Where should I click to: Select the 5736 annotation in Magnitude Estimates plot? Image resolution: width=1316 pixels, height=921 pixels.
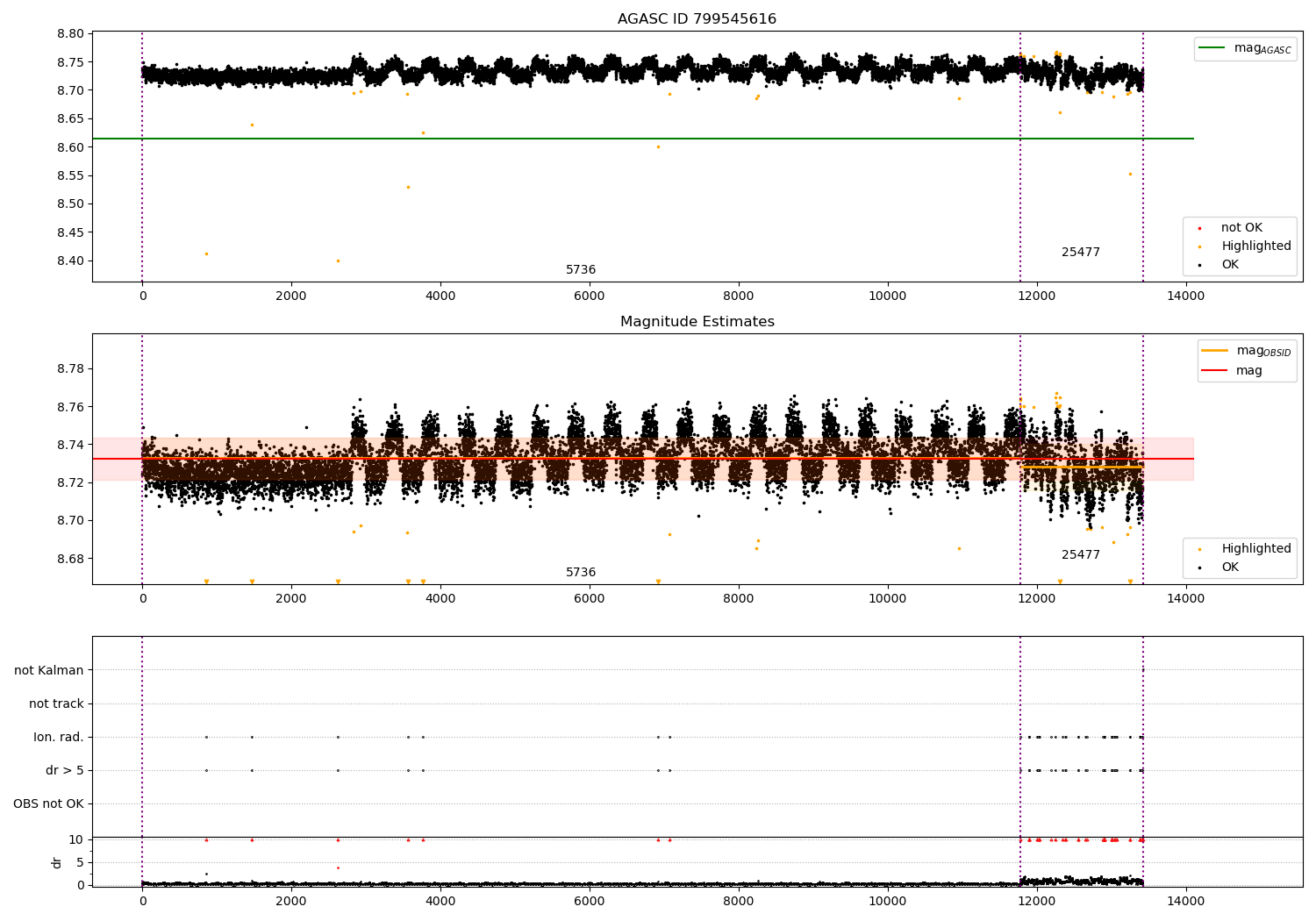581,573
